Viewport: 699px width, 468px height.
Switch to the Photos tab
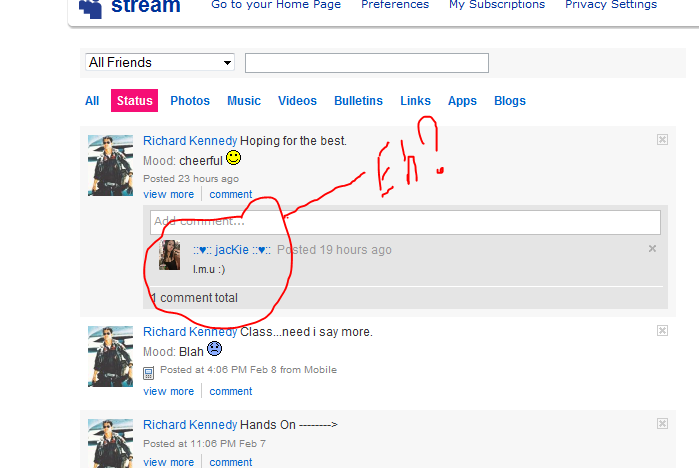click(x=190, y=101)
